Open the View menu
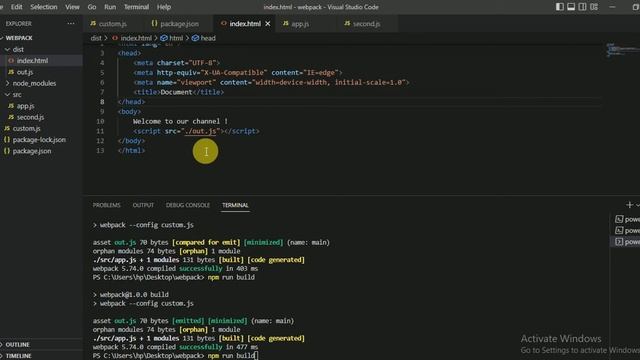 (72, 7)
